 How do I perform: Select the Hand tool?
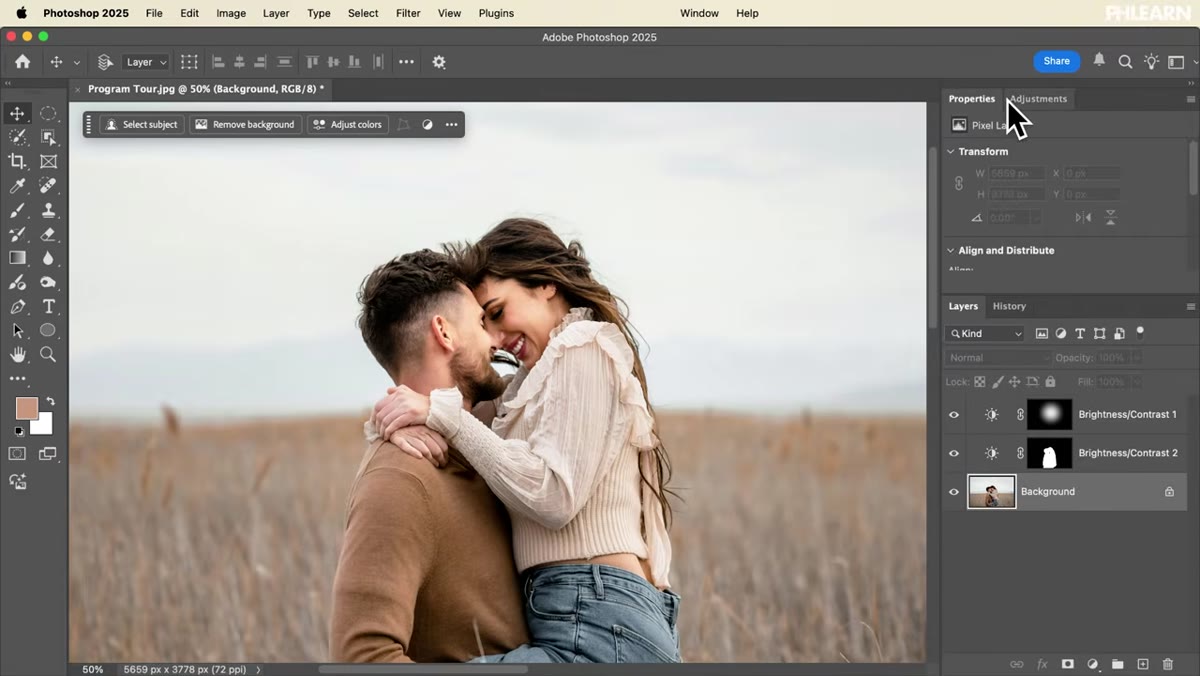17,354
